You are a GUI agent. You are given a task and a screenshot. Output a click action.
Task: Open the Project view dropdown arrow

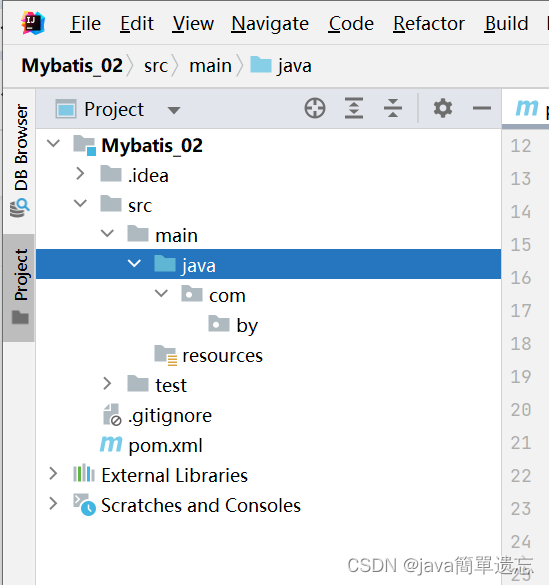[x=174, y=110]
